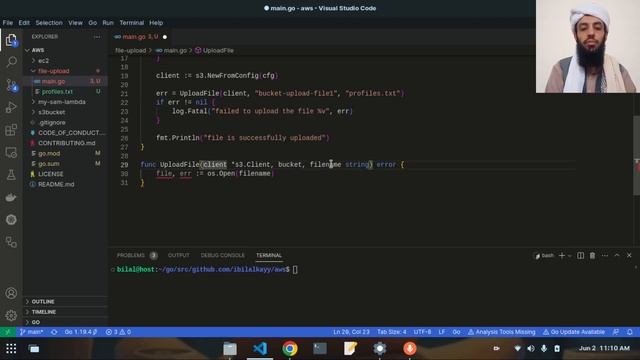Image resolution: width=640 pixels, height=360 pixels.
Task: Click UTF-8 encoding in status bar
Action: pos(422,332)
